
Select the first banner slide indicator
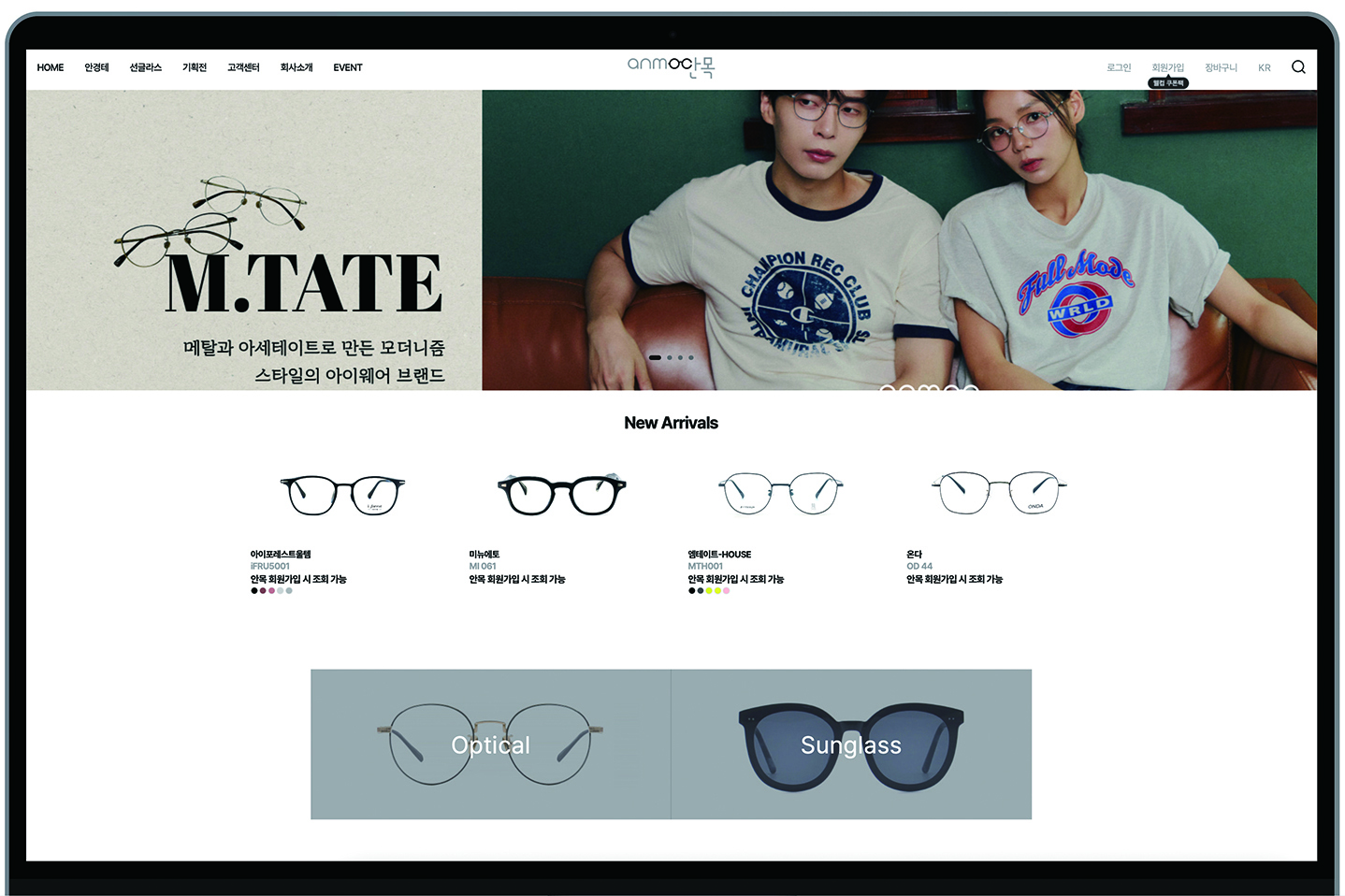pos(655,357)
